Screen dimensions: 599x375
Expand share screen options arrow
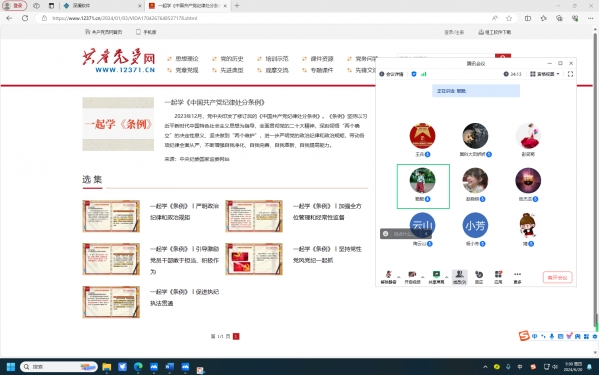coord(447,277)
